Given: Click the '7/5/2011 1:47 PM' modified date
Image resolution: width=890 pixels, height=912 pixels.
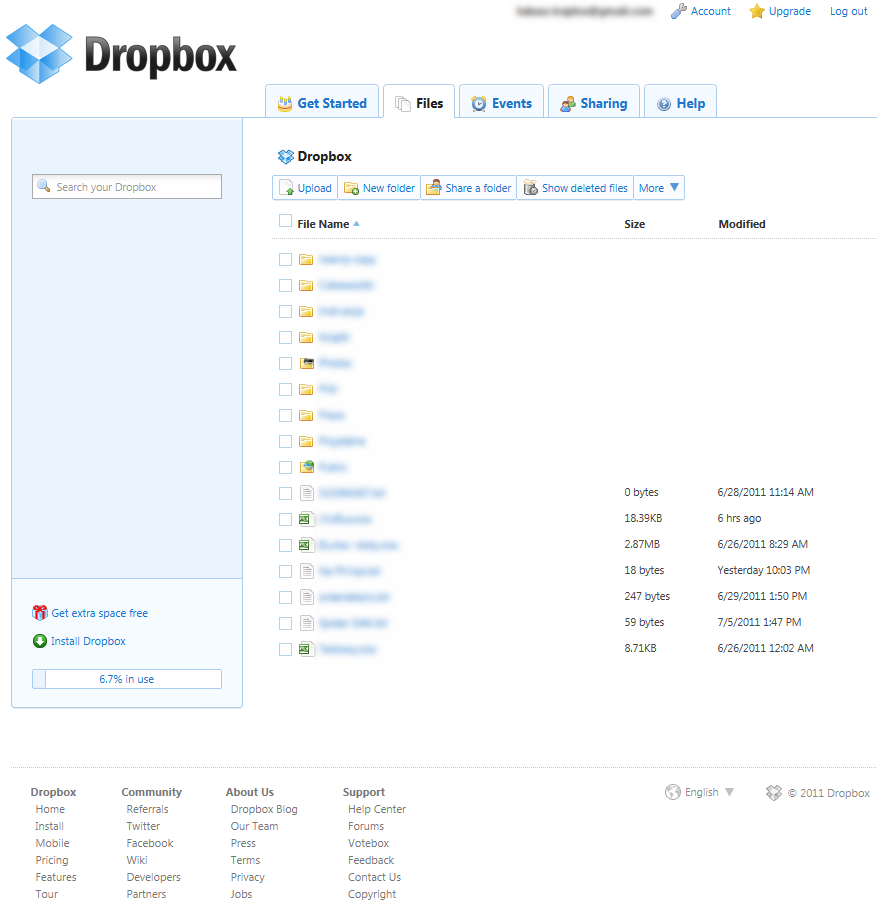Looking at the screenshot, I should 759,622.
